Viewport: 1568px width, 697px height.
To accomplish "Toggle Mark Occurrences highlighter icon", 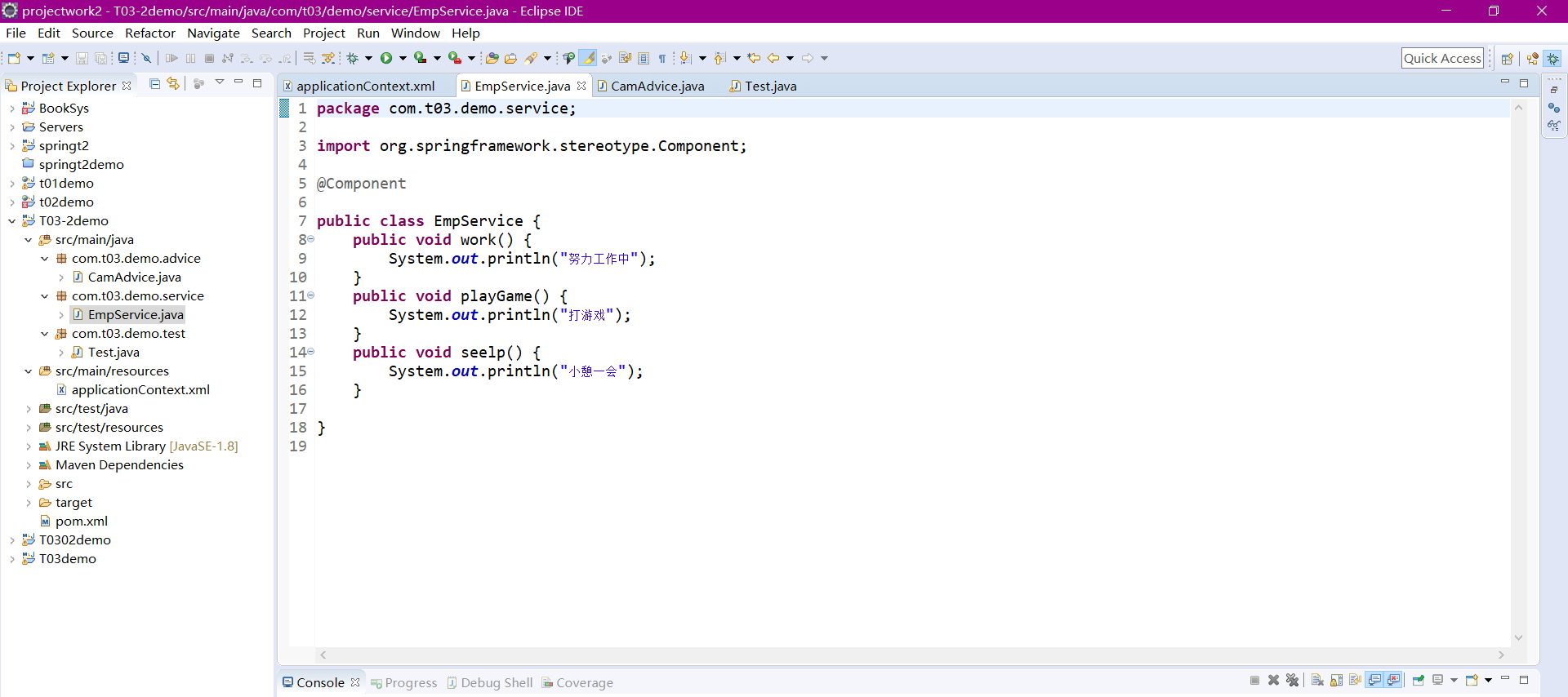I will (x=588, y=58).
